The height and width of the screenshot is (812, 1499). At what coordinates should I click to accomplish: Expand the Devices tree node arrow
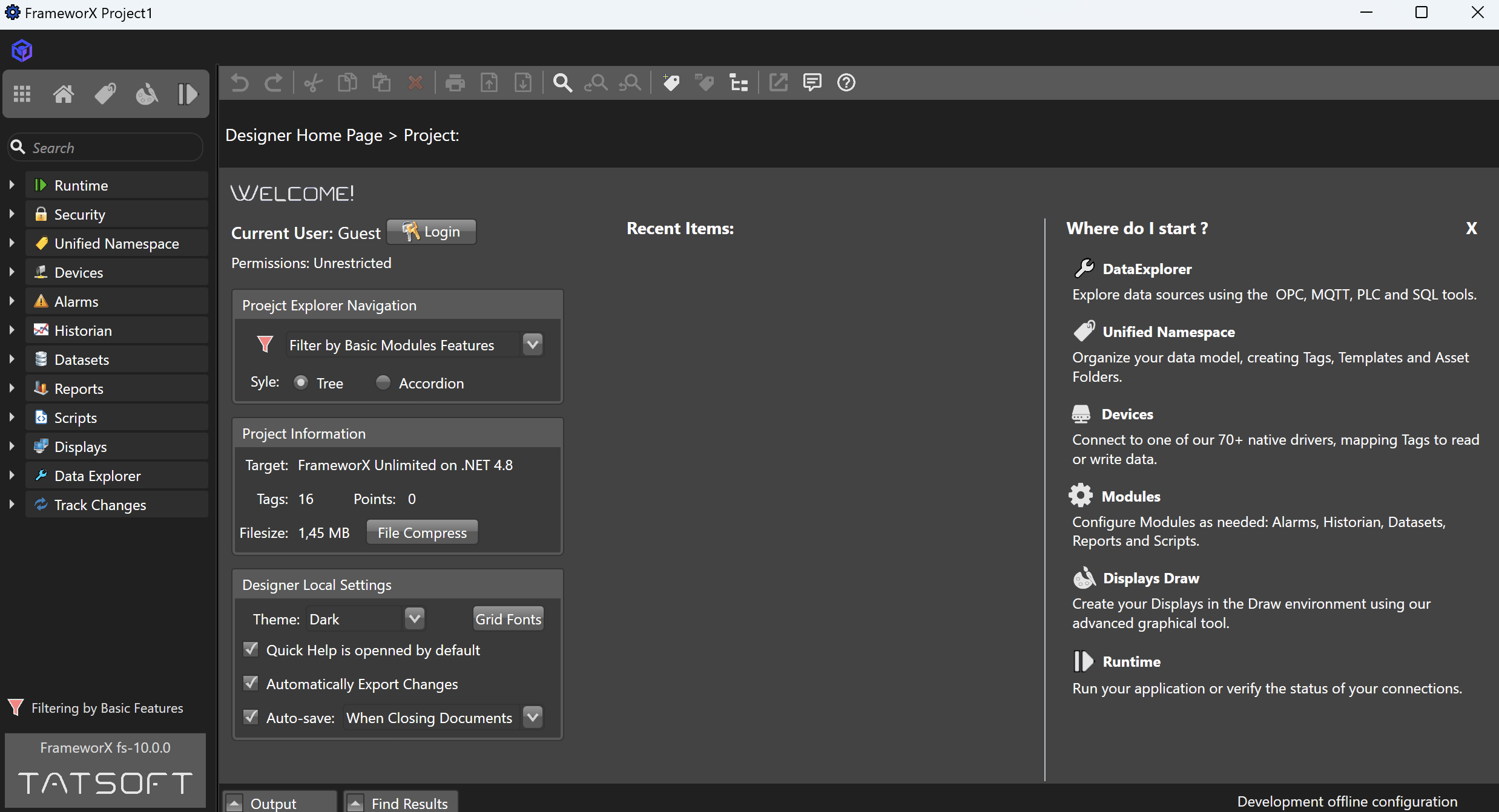(x=12, y=272)
